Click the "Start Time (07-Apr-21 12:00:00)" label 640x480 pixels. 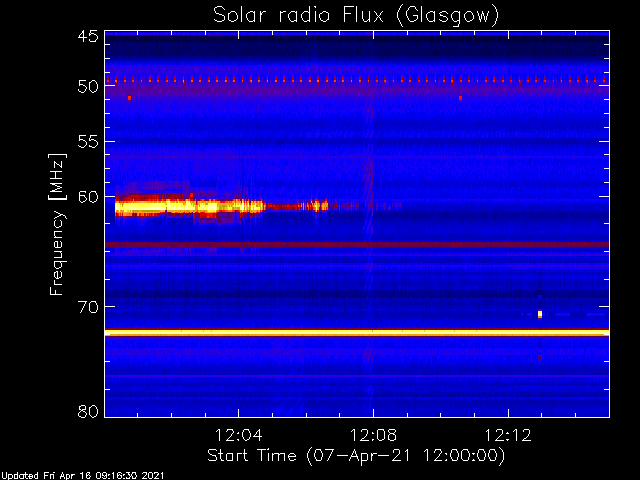pyautogui.click(x=356, y=456)
